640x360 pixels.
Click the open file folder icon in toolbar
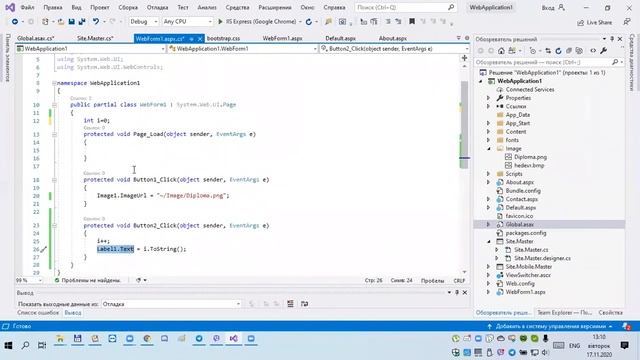click(61, 22)
